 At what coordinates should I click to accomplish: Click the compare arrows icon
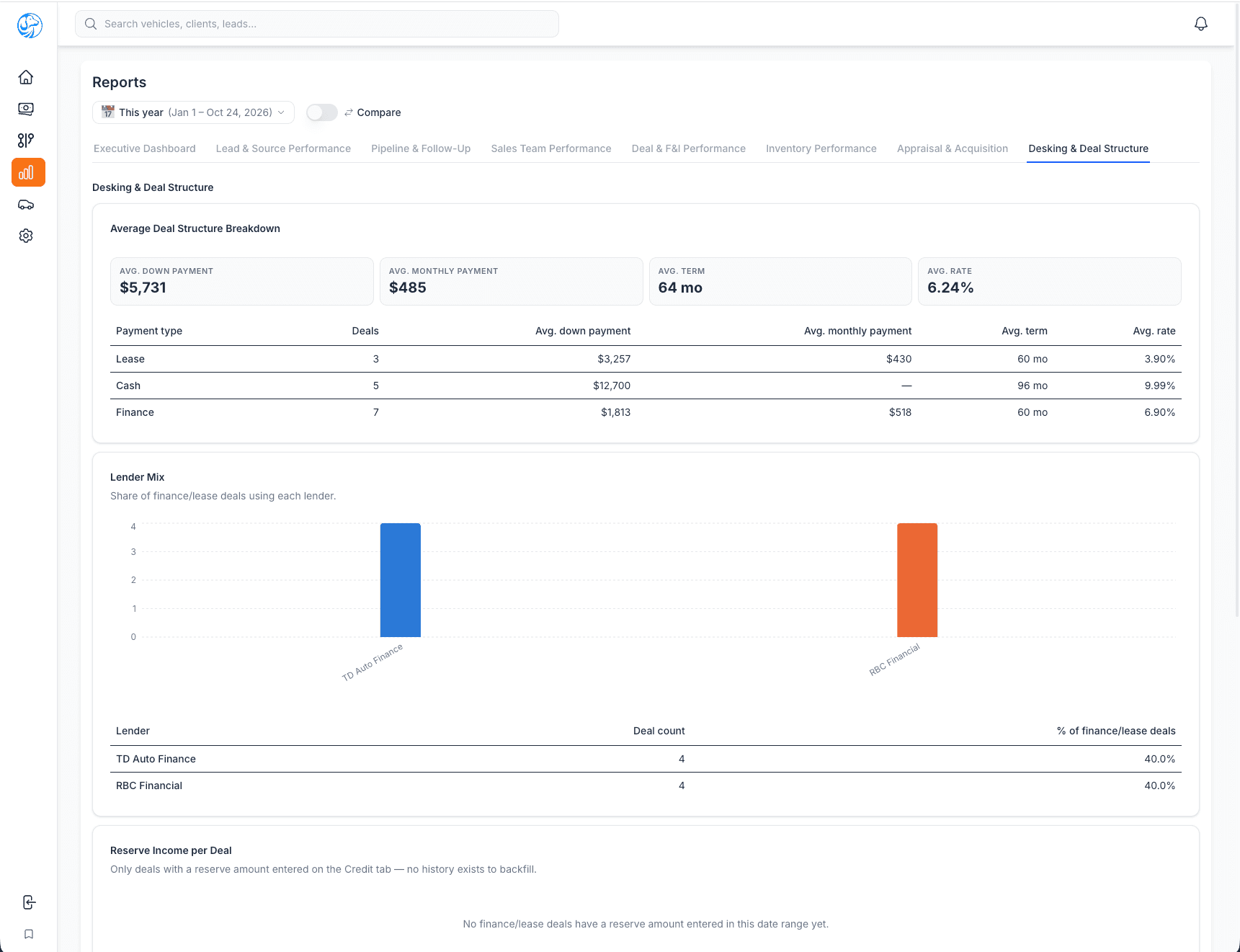[x=349, y=112]
